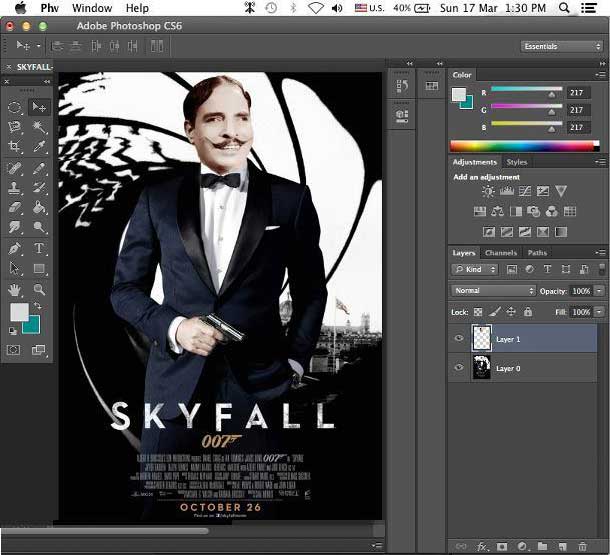Open the Window menu
The width and height of the screenshot is (610, 555).
tap(92, 8)
